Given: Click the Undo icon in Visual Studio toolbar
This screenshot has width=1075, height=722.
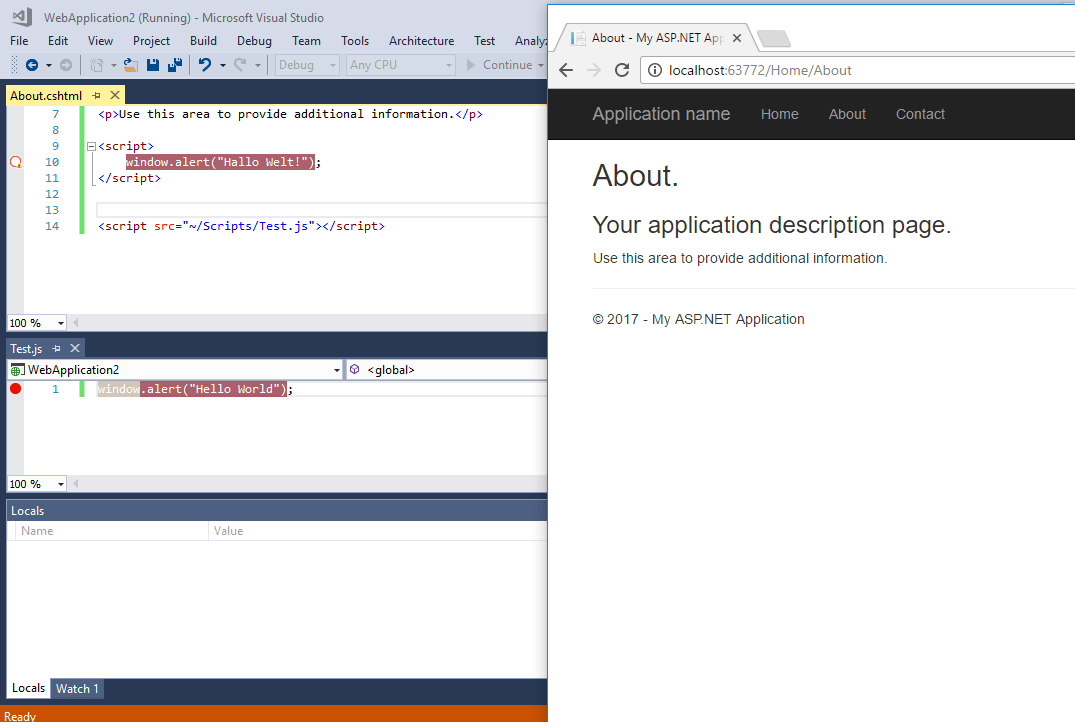Looking at the screenshot, I should tap(205, 64).
